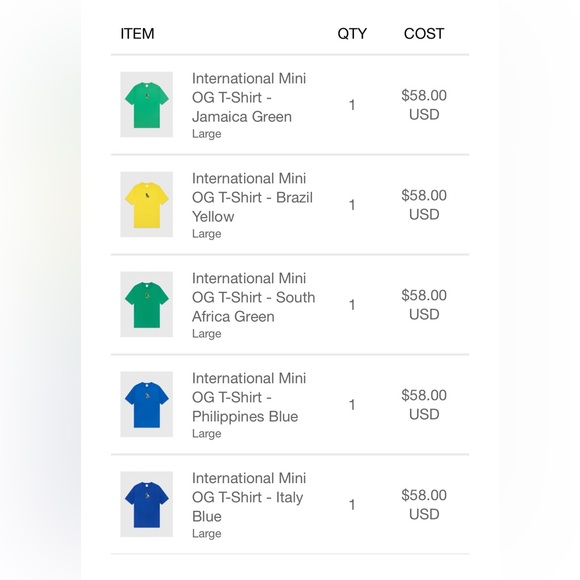Open the South Africa Green t-shirt thumbnail
Viewport: 580px width, 580px height.
146,304
